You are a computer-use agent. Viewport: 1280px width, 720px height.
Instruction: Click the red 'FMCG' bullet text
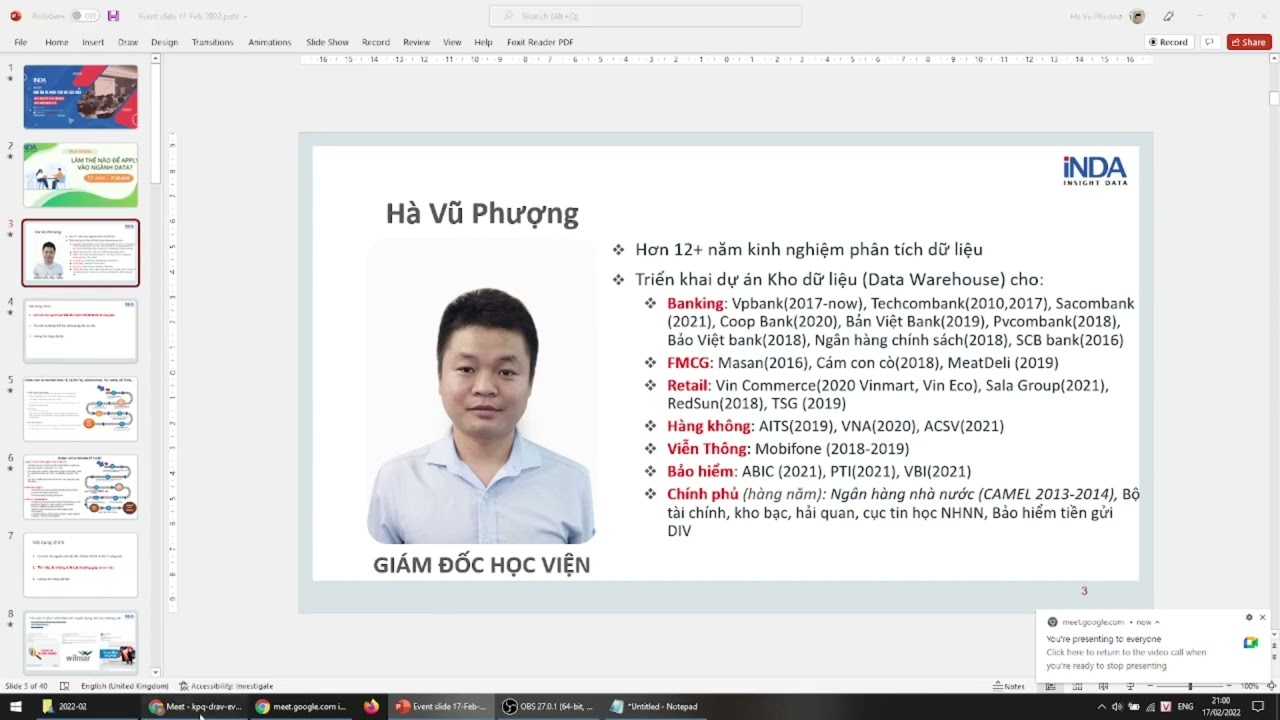coord(688,363)
